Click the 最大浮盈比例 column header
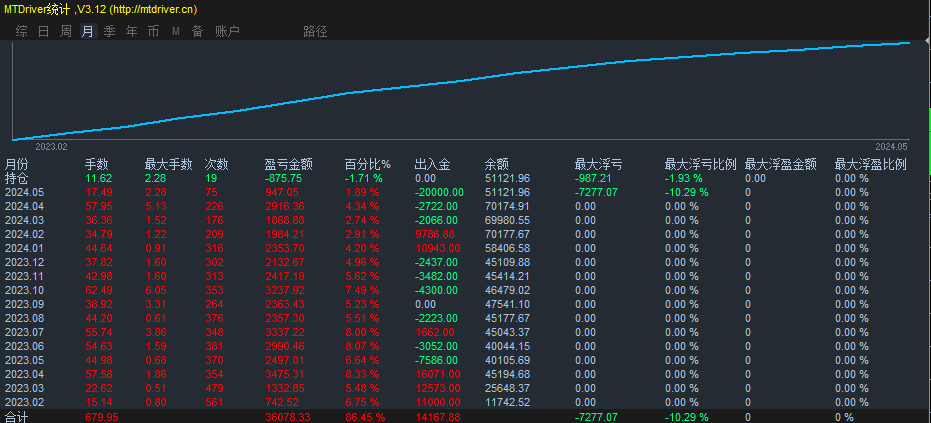 (870, 165)
